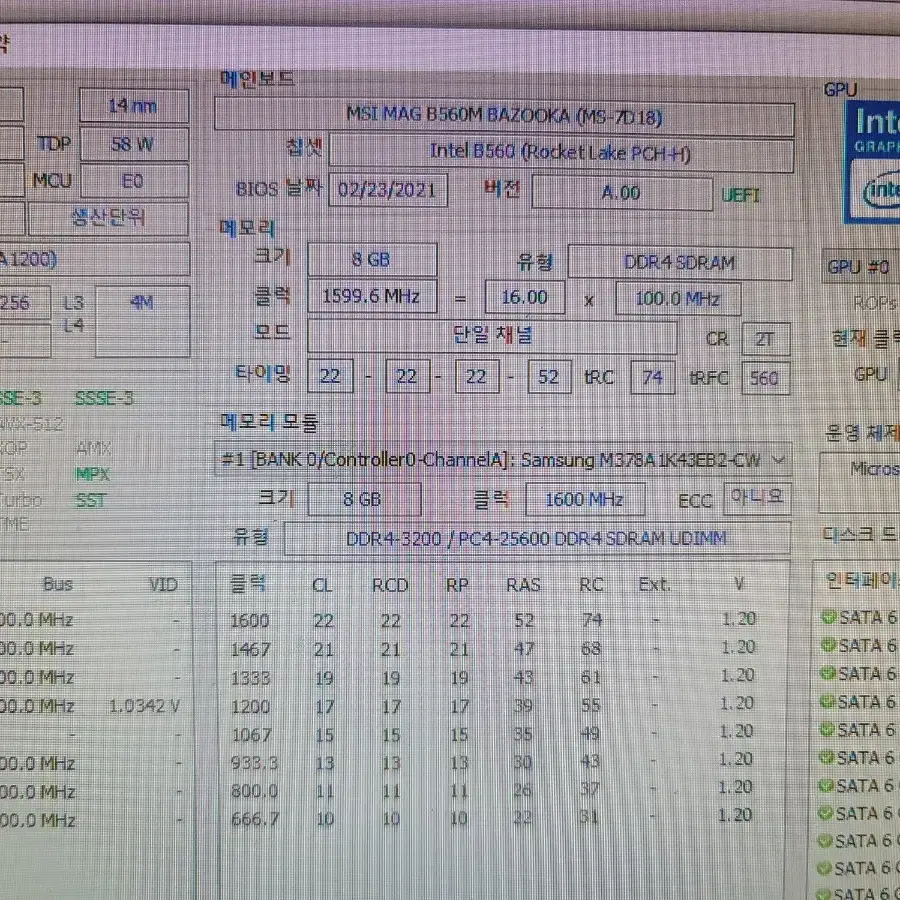
Task: Click the operating system field beginning with Micros
Action: (859, 482)
